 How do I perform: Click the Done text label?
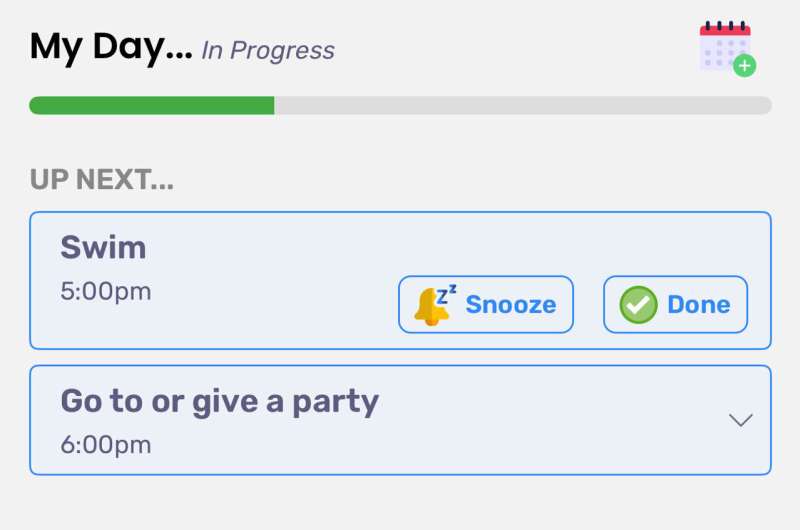[699, 305]
